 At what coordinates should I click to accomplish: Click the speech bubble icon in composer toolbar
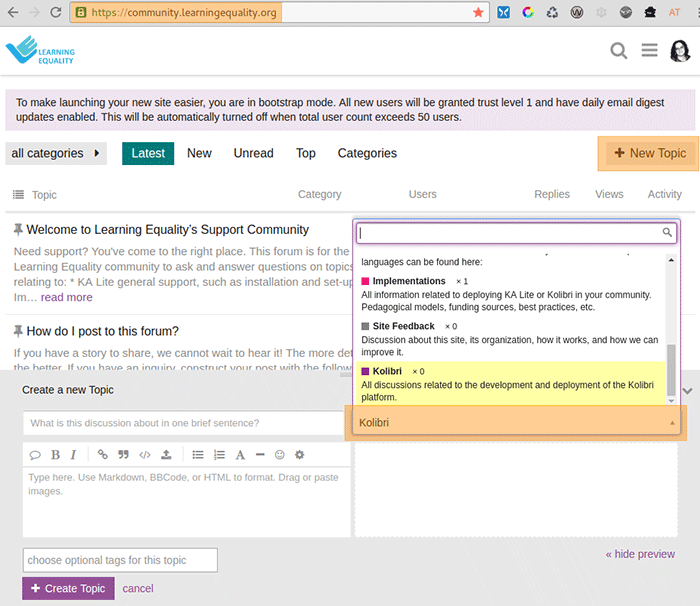pos(35,455)
